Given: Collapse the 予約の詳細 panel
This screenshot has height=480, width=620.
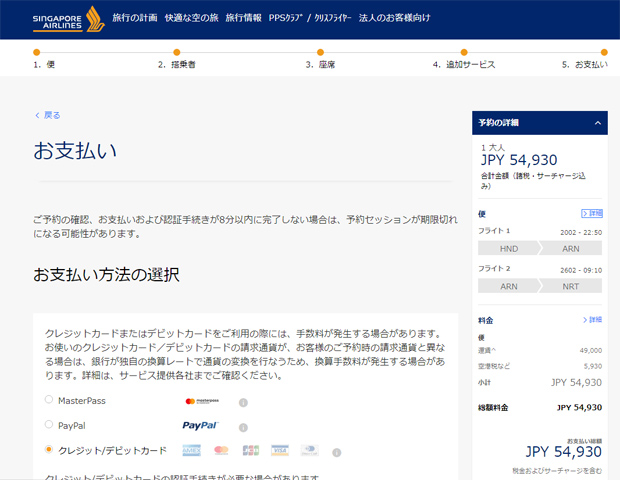Looking at the screenshot, I should tap(597, 123).
